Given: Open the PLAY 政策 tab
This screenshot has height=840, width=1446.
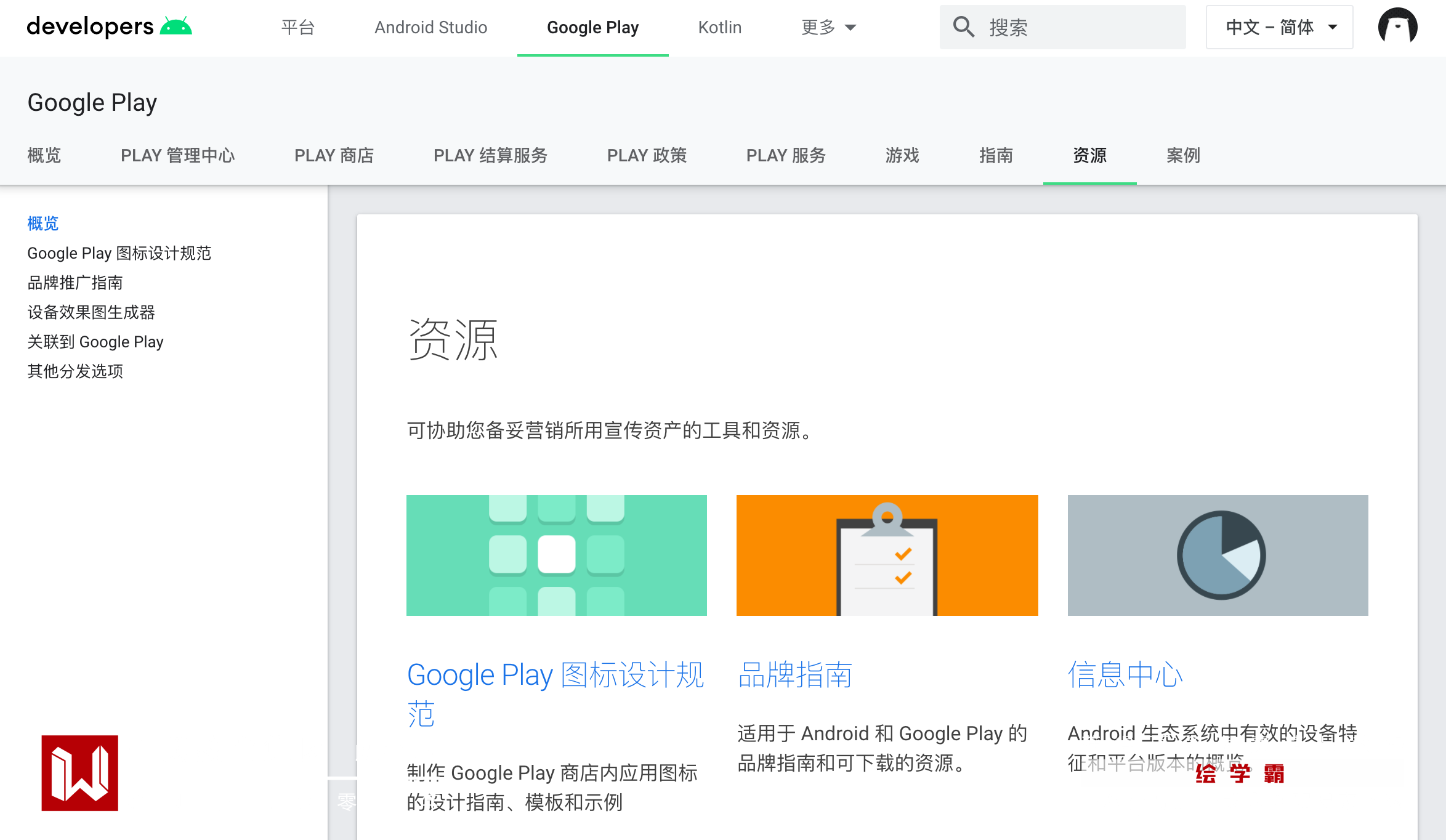Looking at the screenshot, I should pos(647,155).
